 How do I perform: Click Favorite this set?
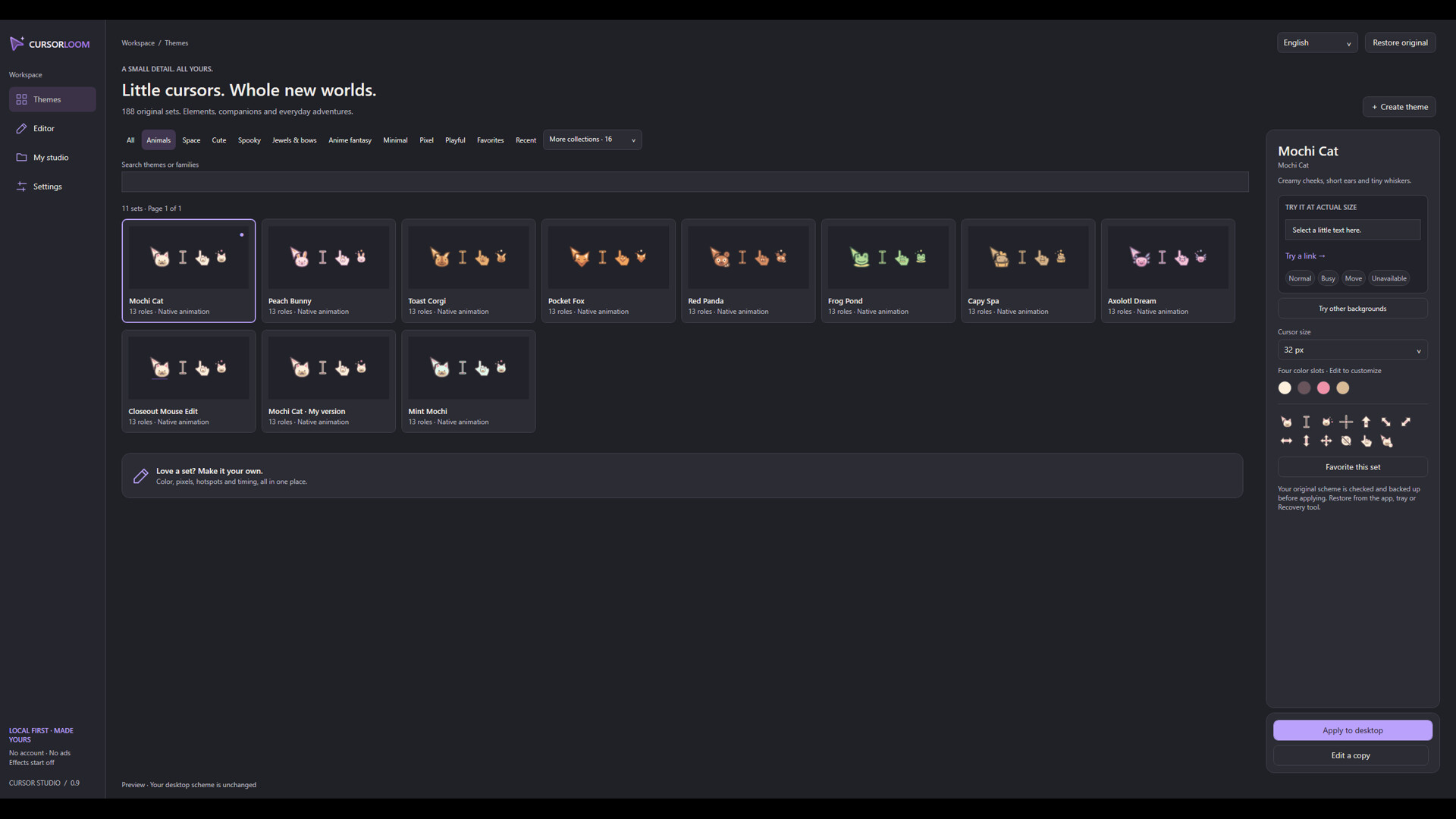click(1352, 467)
